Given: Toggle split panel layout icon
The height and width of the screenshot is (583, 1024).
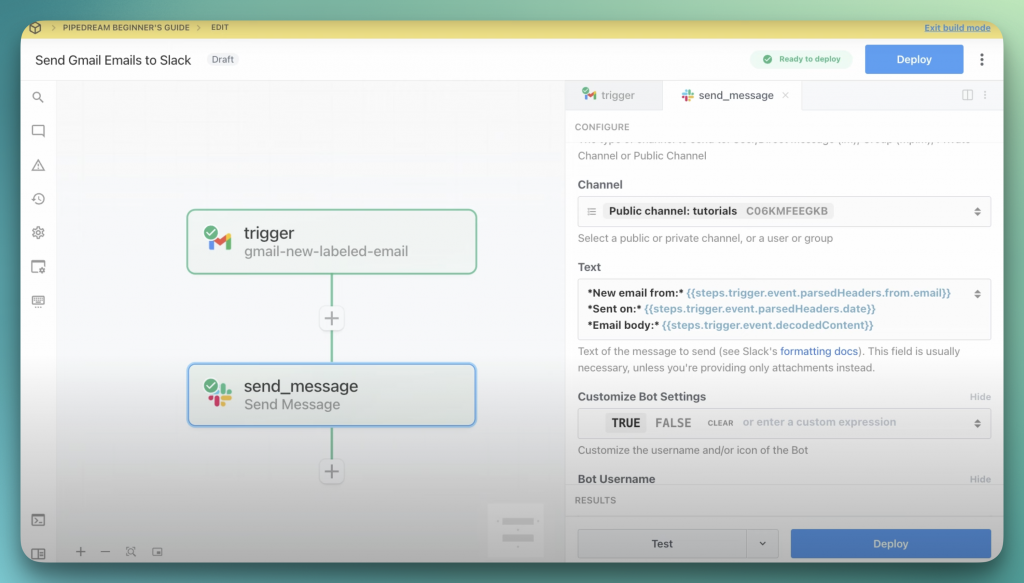Looking at the screenshot, I should coord(967,95).
